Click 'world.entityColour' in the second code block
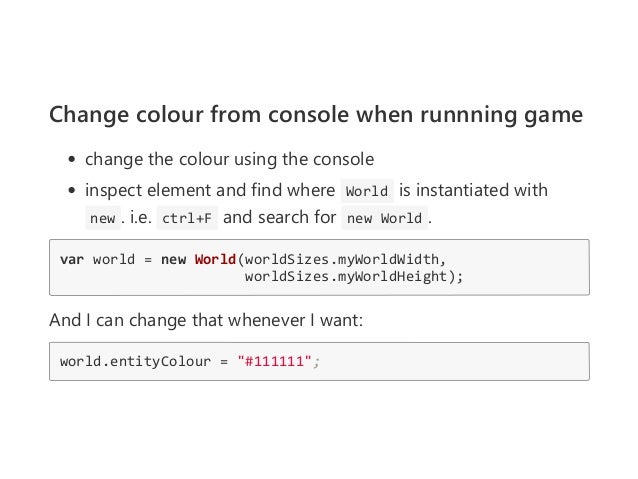Image resolution: width=638 pixels, height=479 pixels. [135, 361]
